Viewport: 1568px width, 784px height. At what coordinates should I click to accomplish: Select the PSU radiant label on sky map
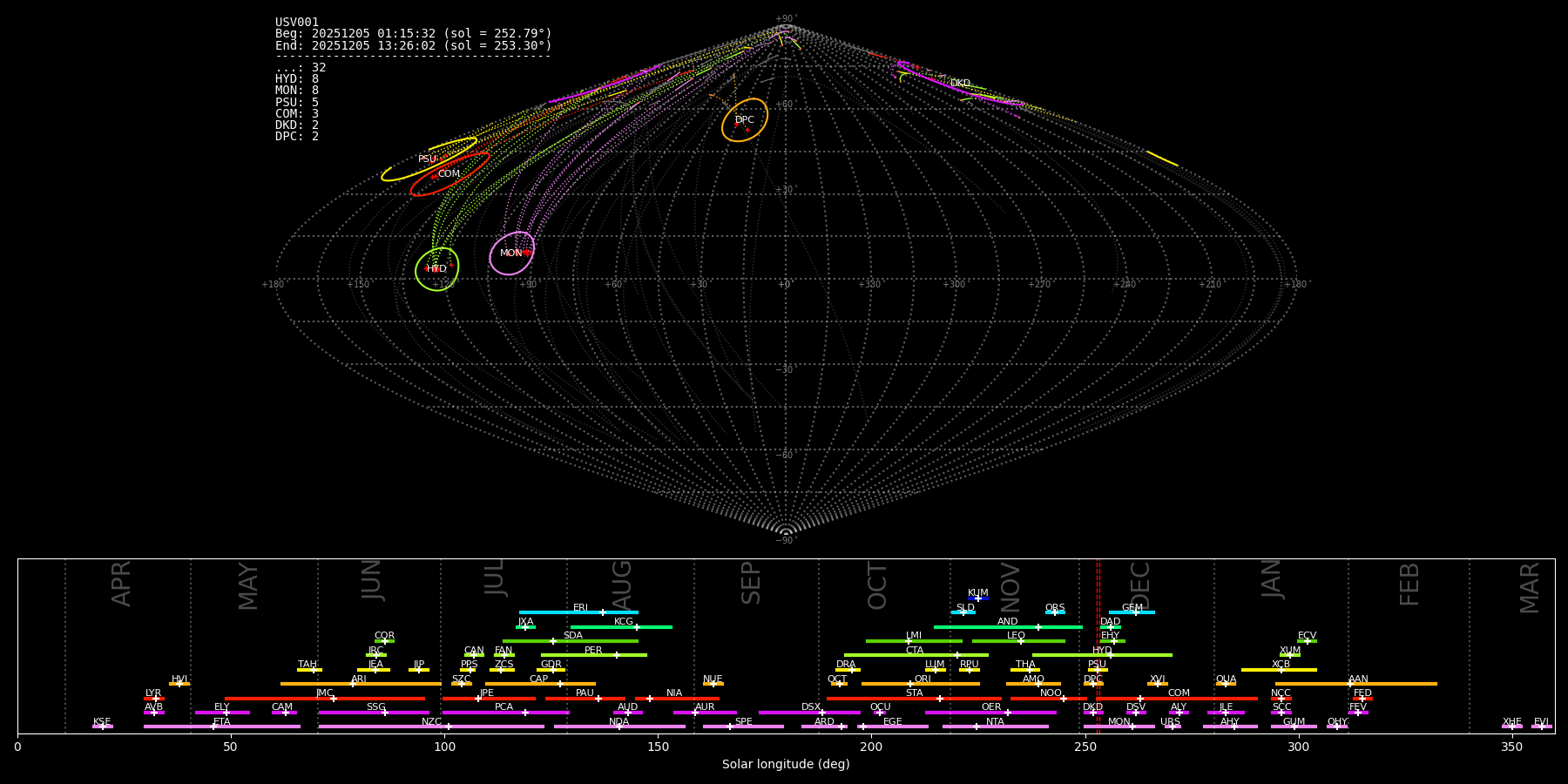tap(427, 159)
